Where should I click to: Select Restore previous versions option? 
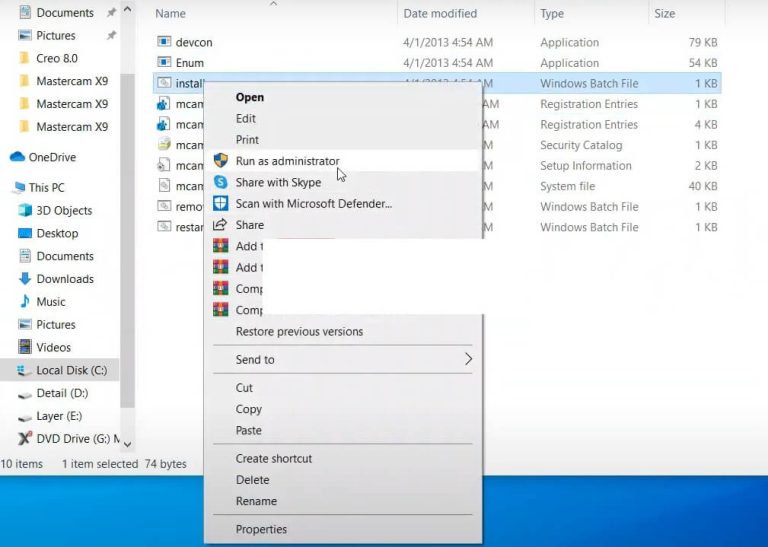[x=299, y=331]
